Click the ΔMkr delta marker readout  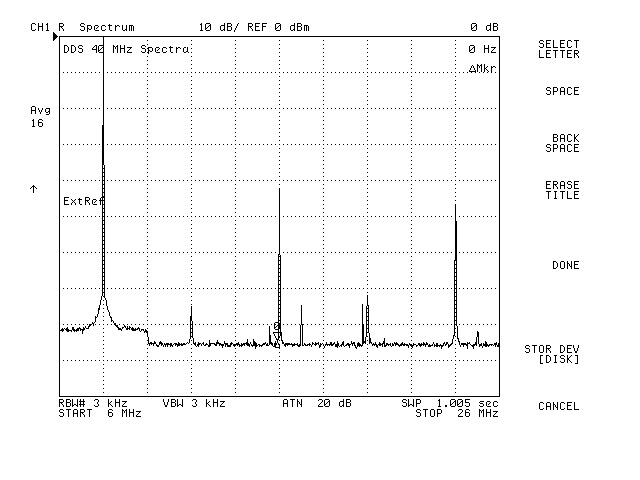[481, 68]
